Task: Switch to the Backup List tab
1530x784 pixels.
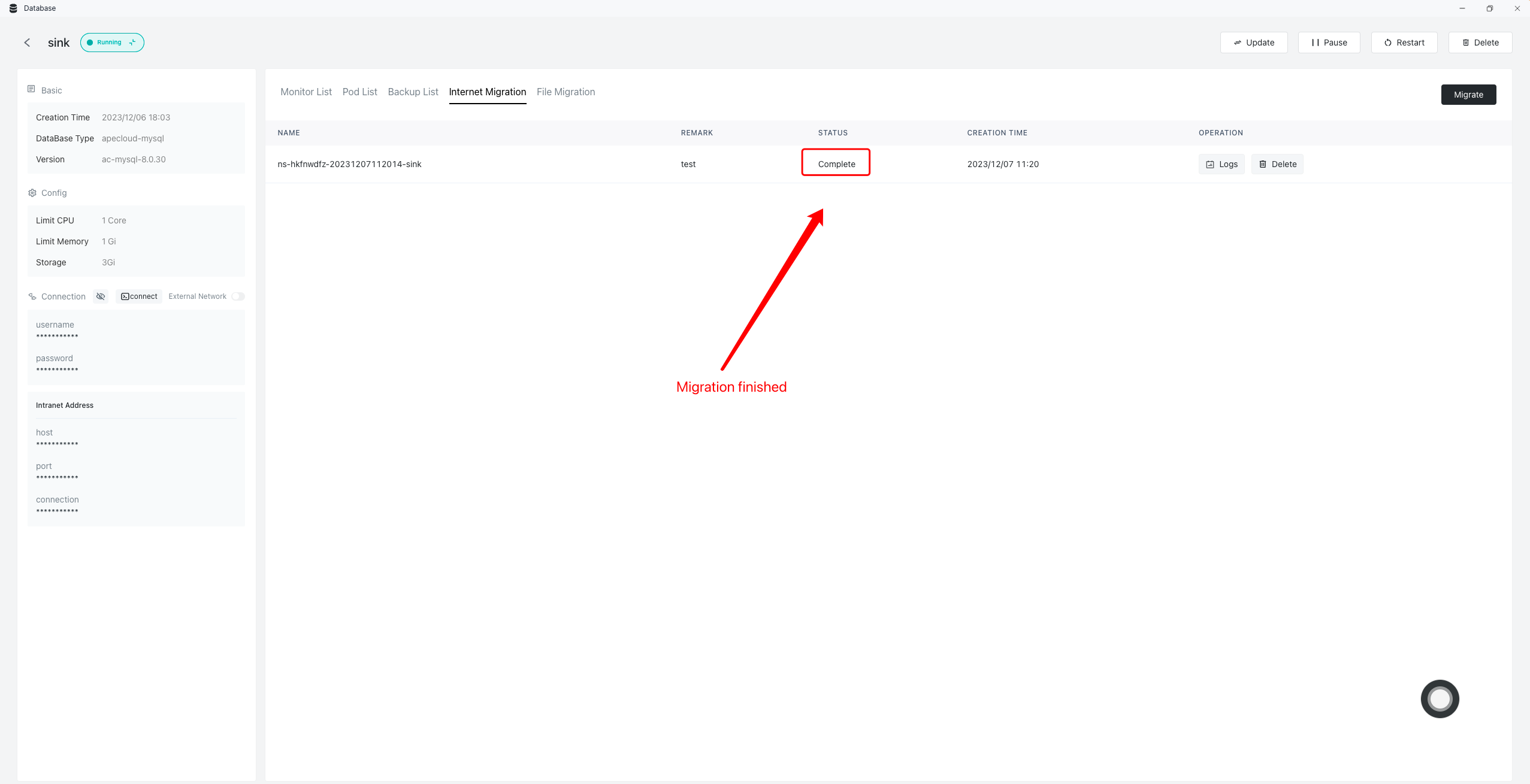Action: click(x=413, y=92)
